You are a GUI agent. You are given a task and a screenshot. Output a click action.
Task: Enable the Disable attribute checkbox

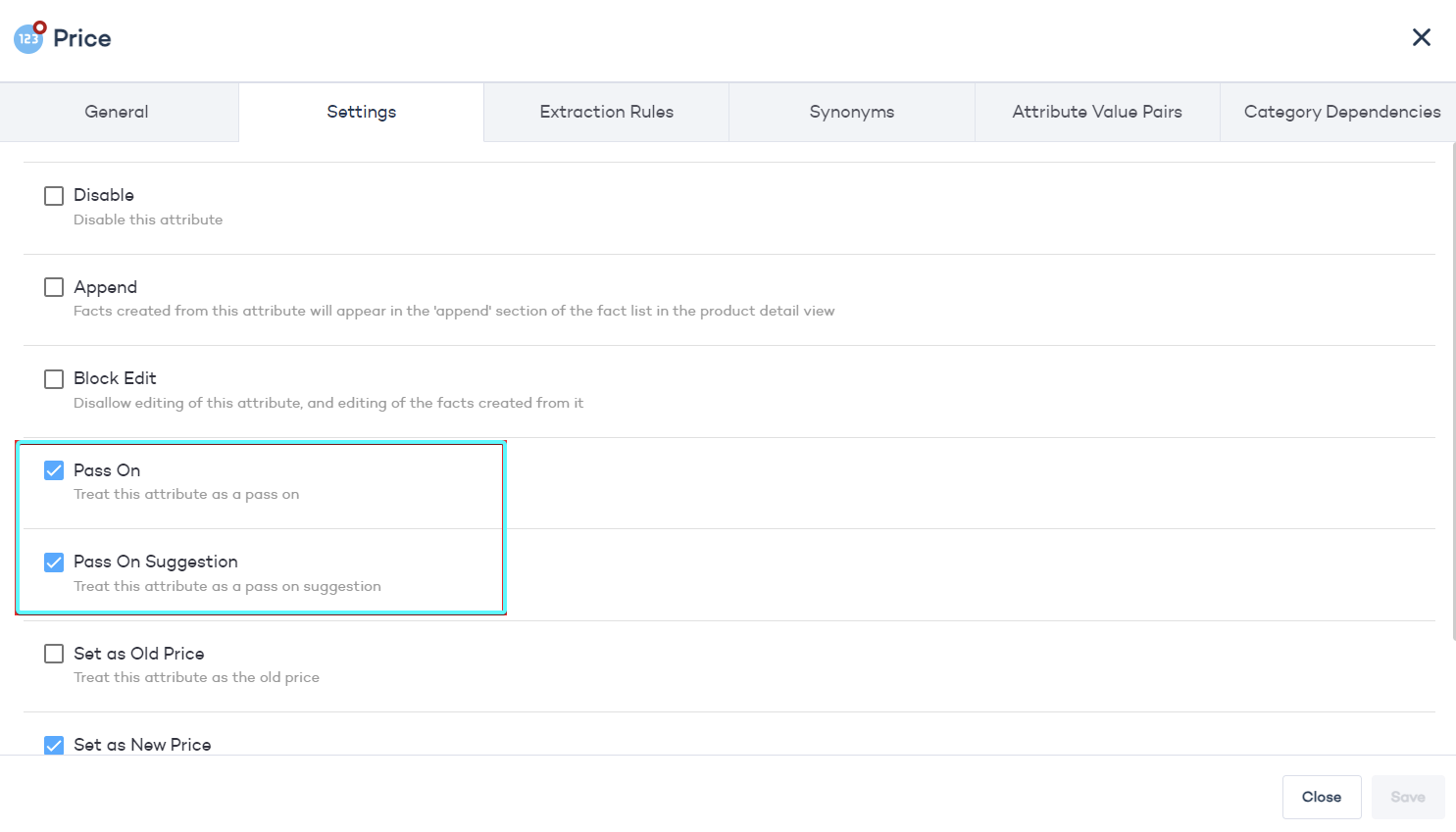click(x=54, y=196)
